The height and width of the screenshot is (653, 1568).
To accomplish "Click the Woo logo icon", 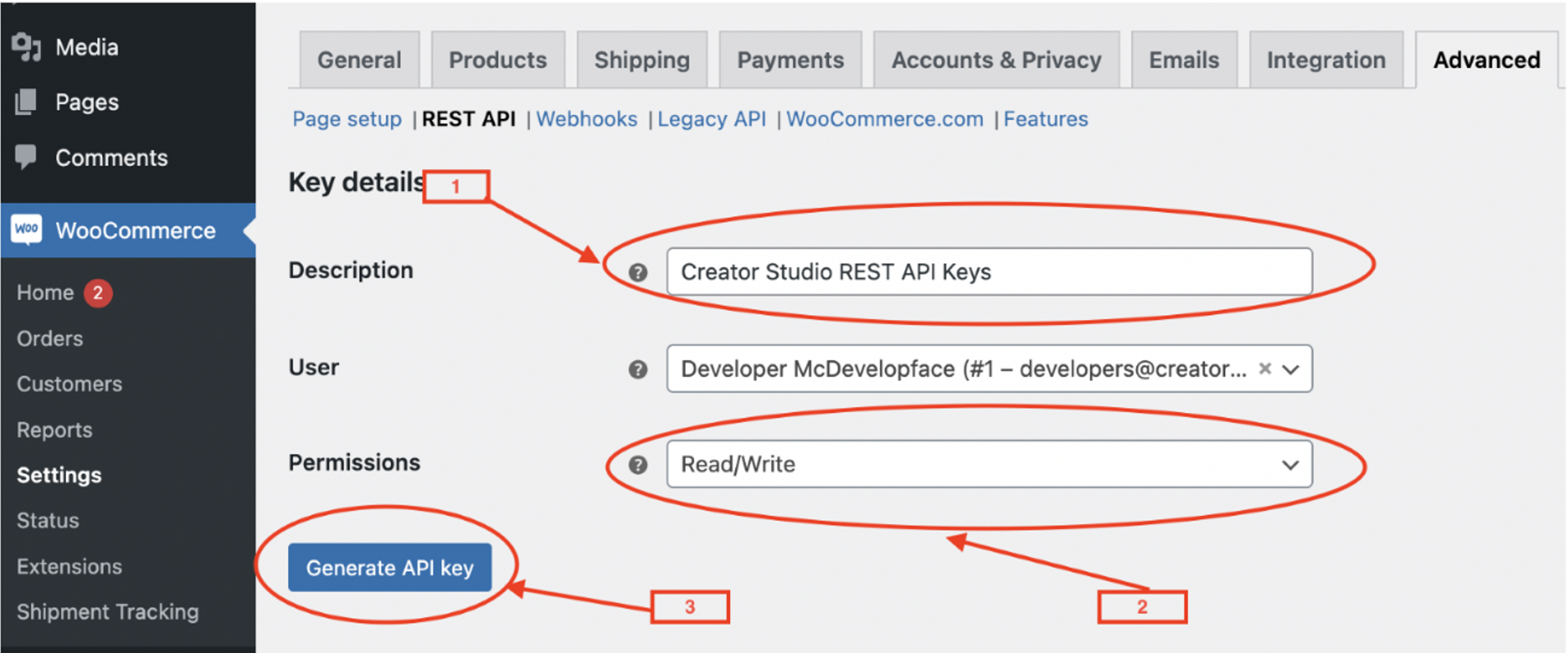I will click(x=26, y=229).
